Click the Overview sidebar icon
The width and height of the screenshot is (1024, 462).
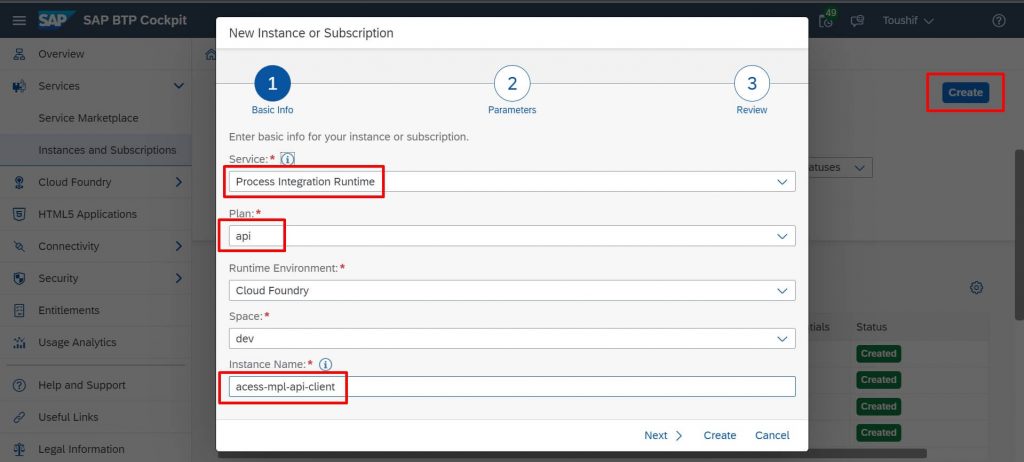[20, 54]
